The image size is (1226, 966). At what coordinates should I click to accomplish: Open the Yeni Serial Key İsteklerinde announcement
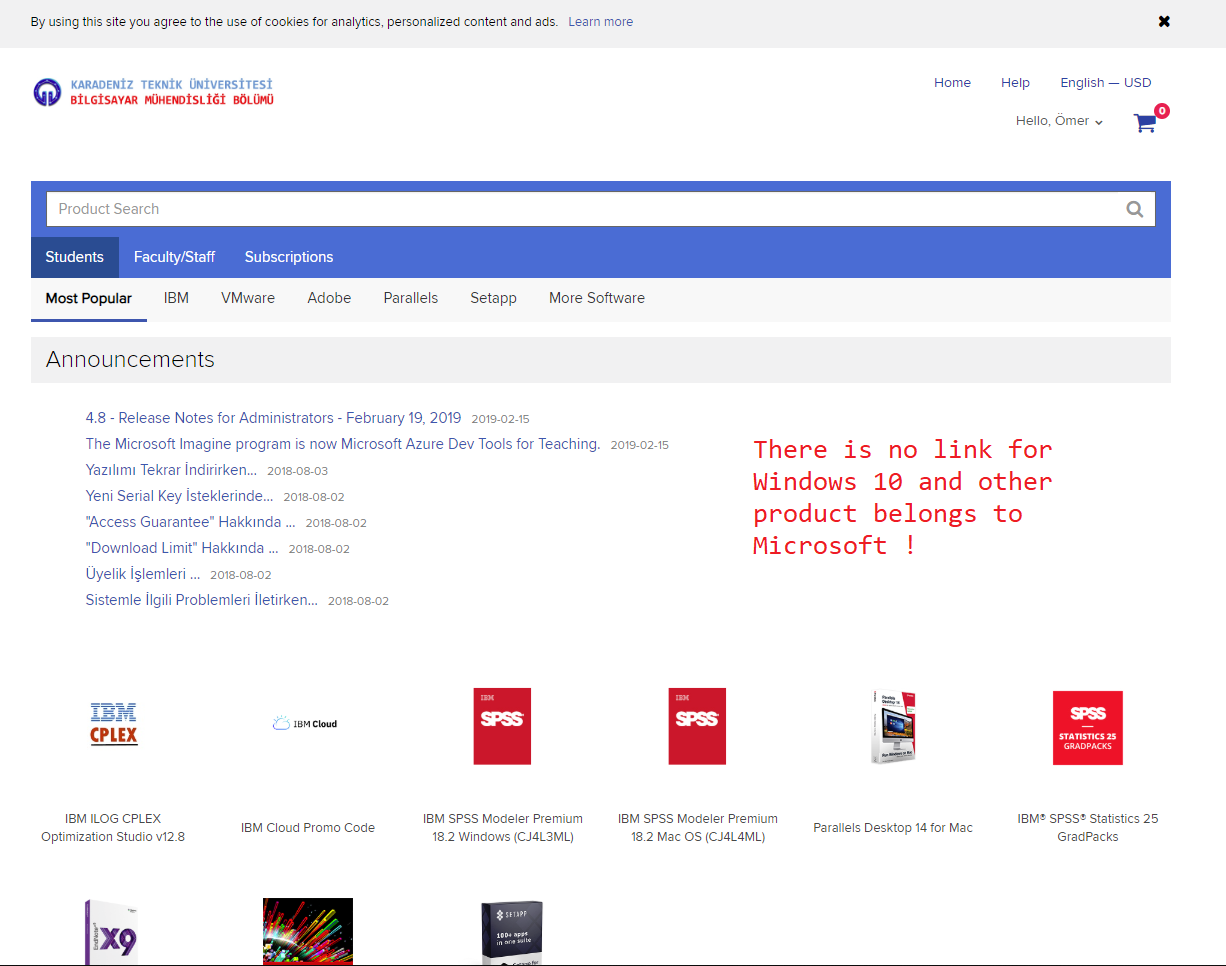(179, 496)
